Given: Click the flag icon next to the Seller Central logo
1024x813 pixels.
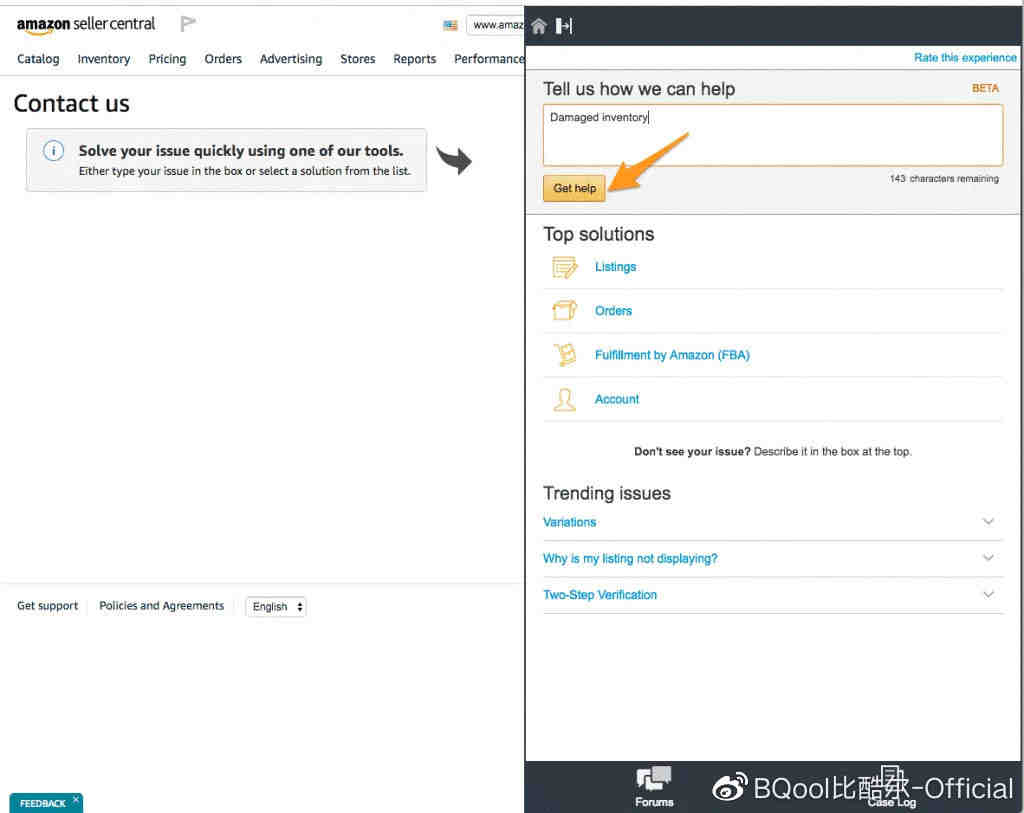Looking at the screenshot, I should tap(188, 24).
